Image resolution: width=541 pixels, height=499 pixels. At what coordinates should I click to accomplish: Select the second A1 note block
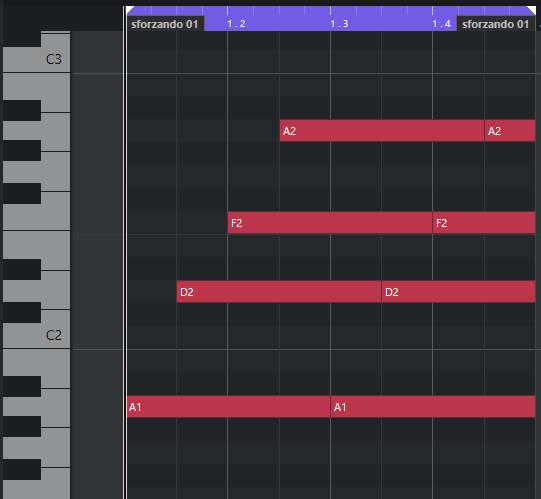click(x=433, y=407)
